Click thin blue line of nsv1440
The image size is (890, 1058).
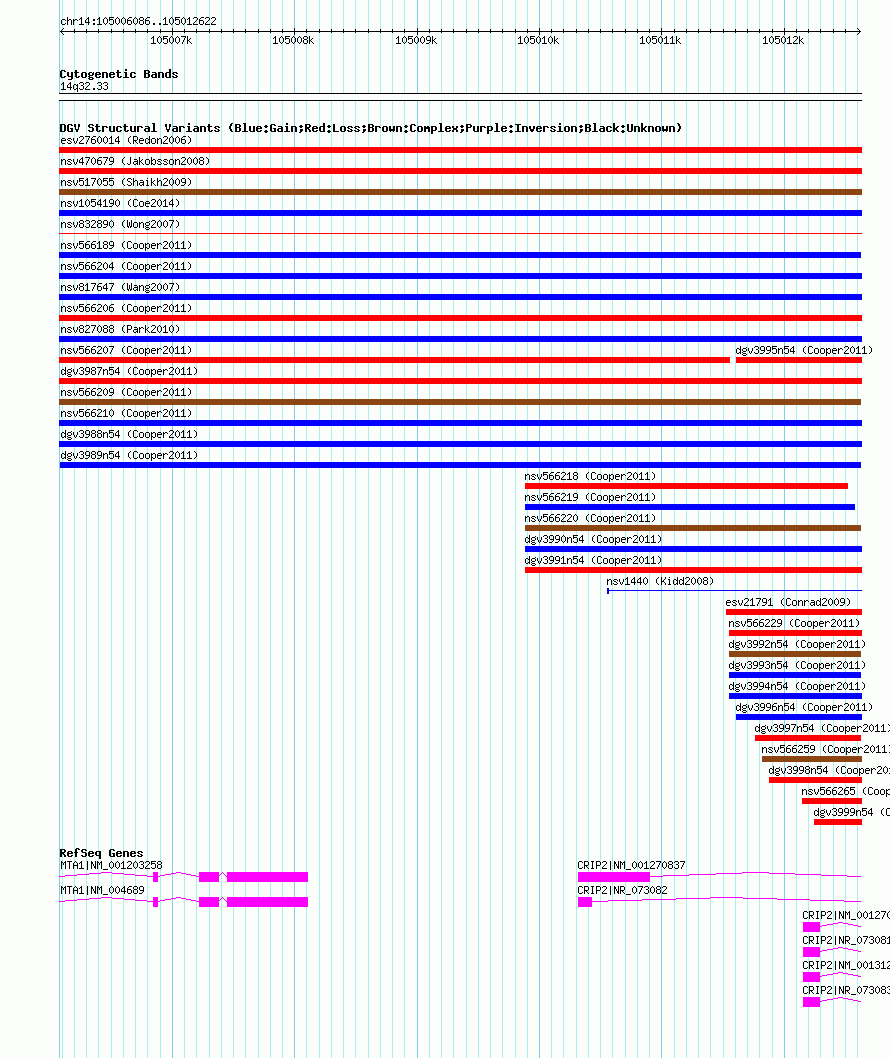735,591
